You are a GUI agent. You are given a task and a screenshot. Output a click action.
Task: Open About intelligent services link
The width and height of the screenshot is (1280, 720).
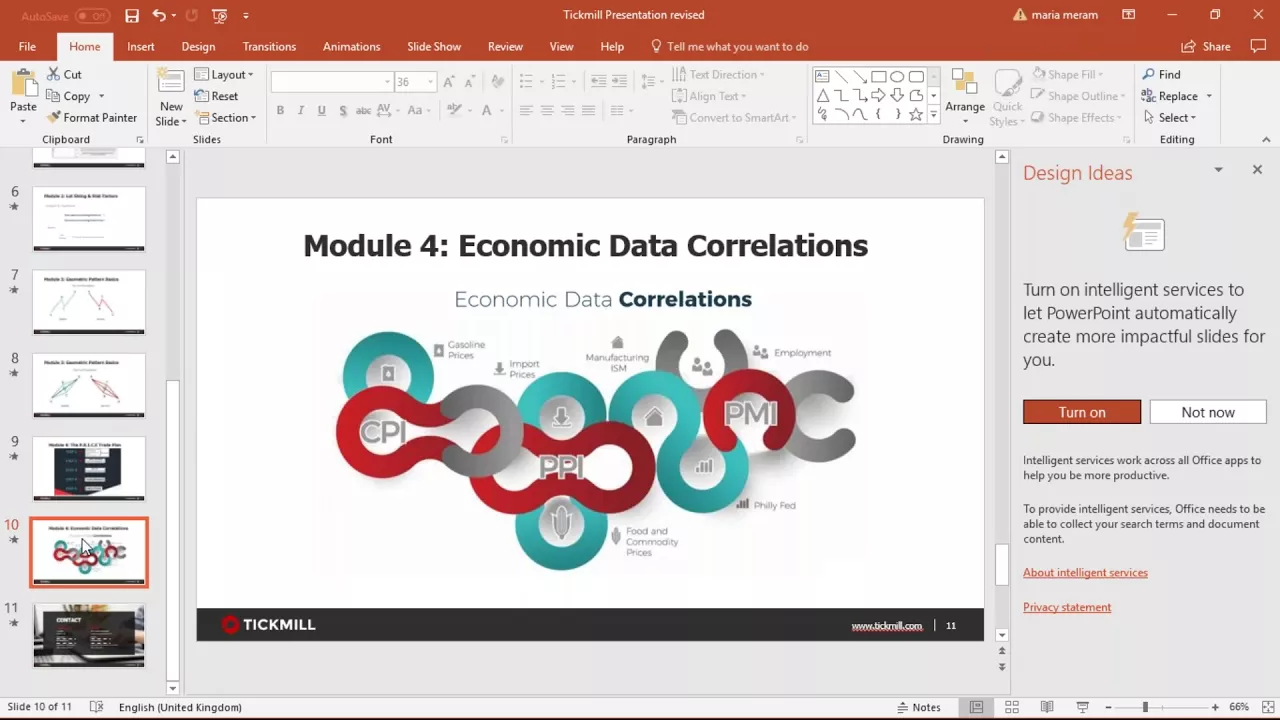[x=1085, y=572]
